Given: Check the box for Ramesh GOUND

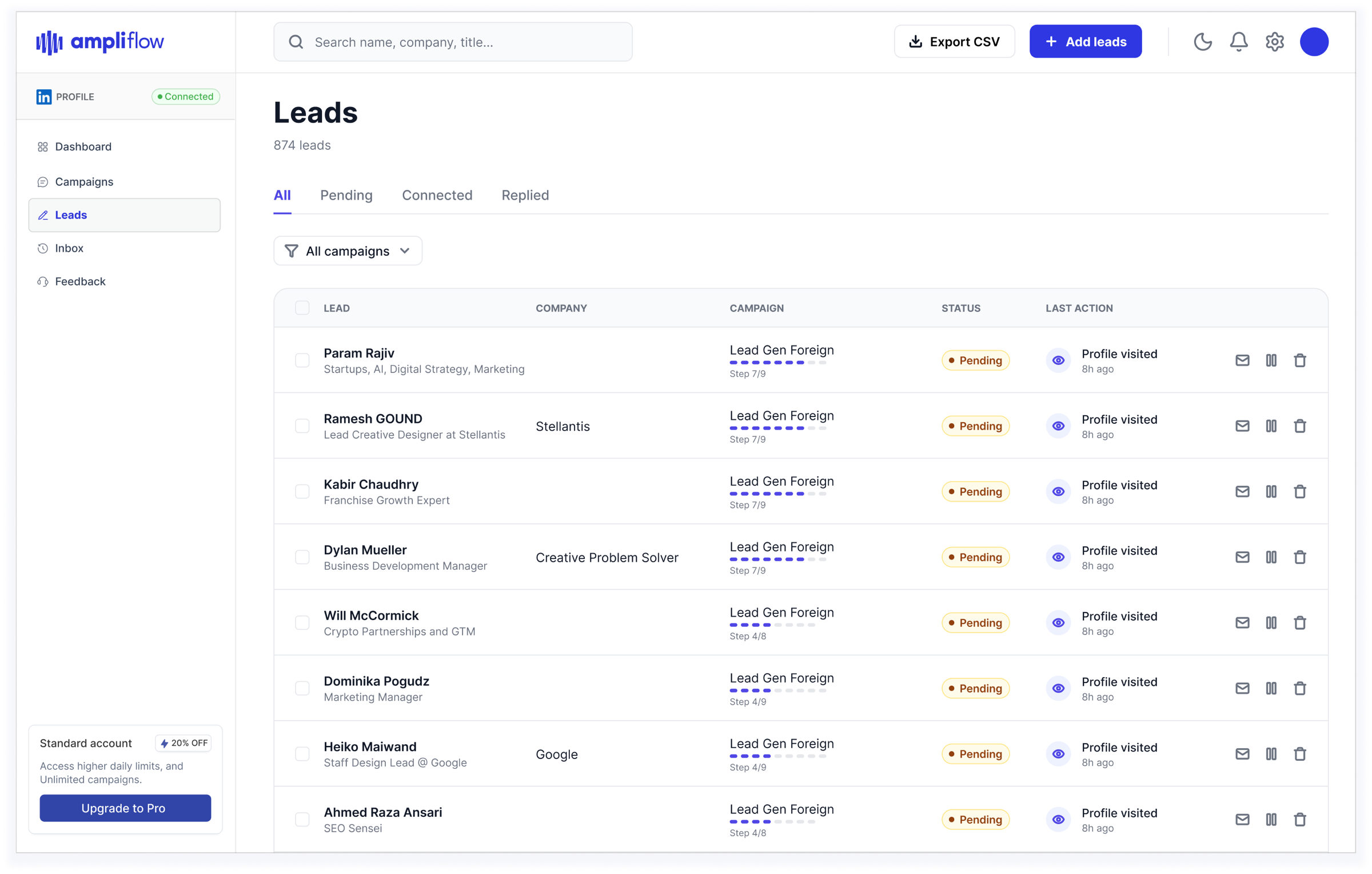Looking at the screenshot, I should tap(302, 426).
